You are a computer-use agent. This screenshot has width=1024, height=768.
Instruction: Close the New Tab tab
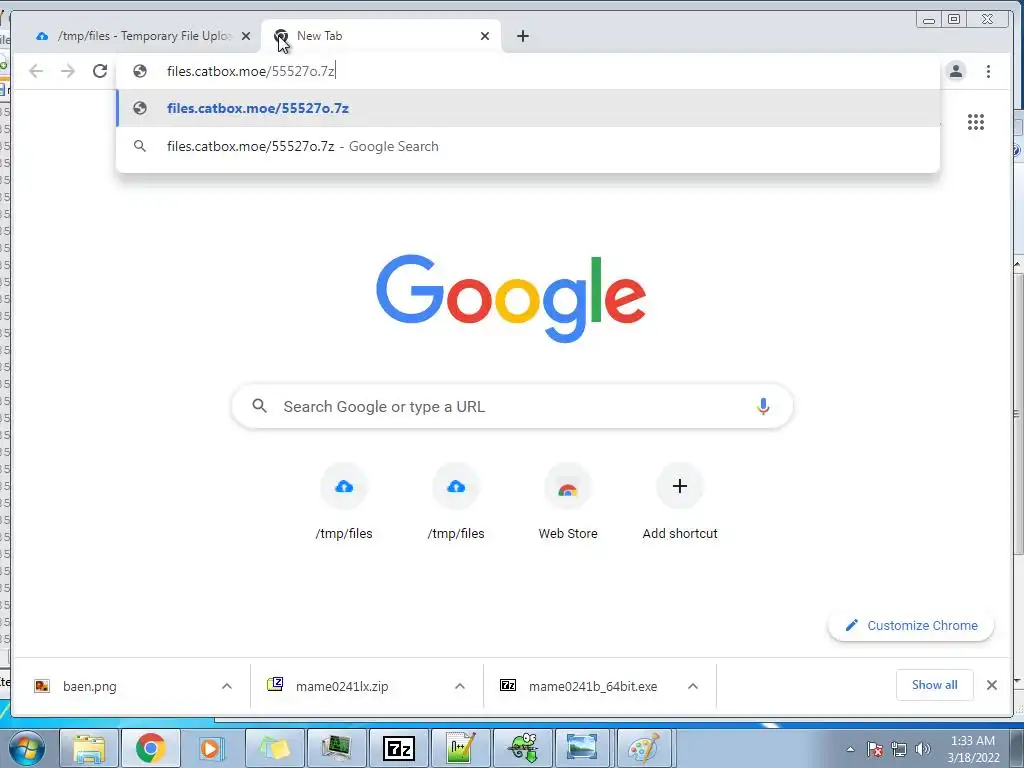[x=485, y=36]
